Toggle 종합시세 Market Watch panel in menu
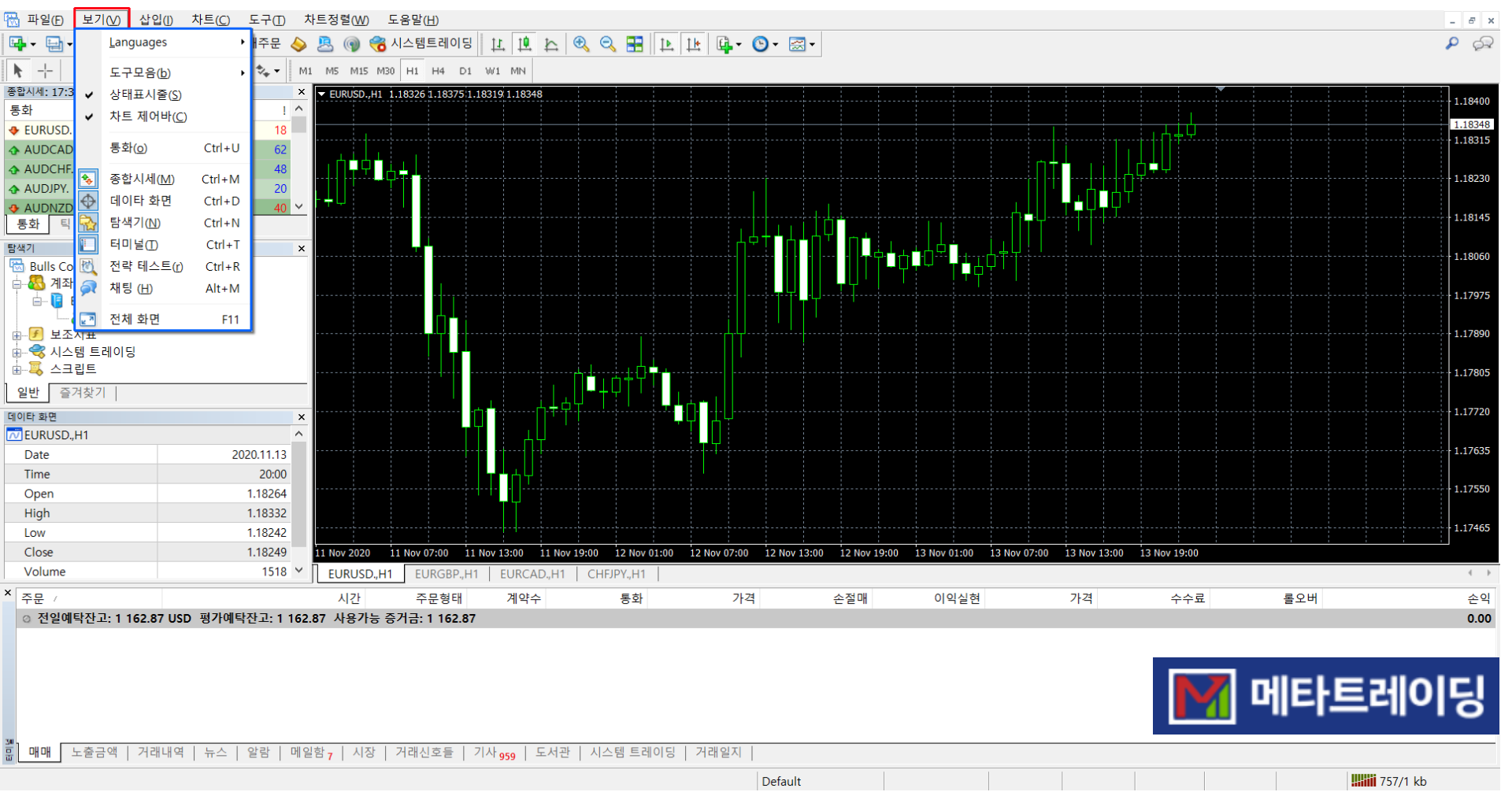 point(142,180)
